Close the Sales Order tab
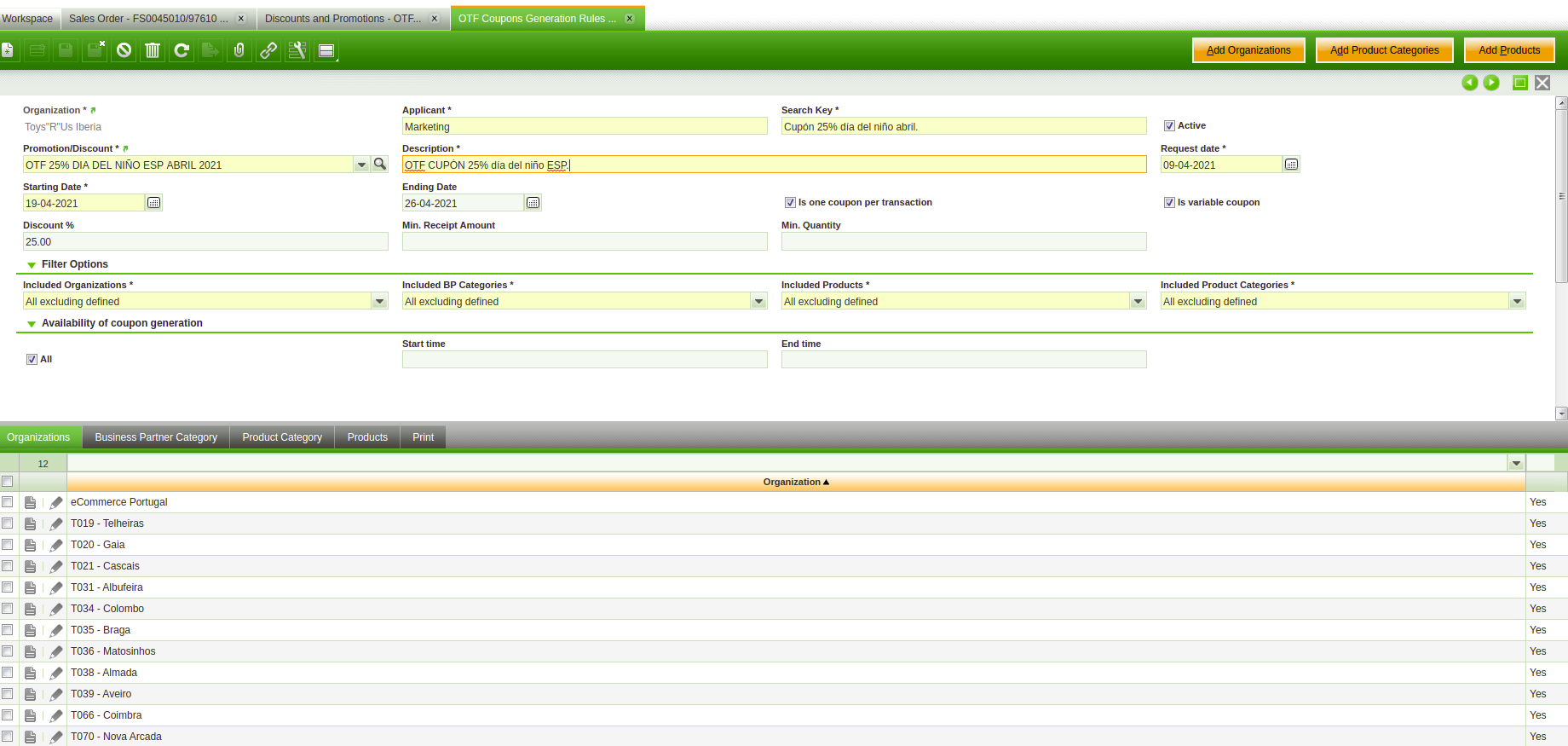Viewport: 1568px width, 746px height. tap(241, 19)
